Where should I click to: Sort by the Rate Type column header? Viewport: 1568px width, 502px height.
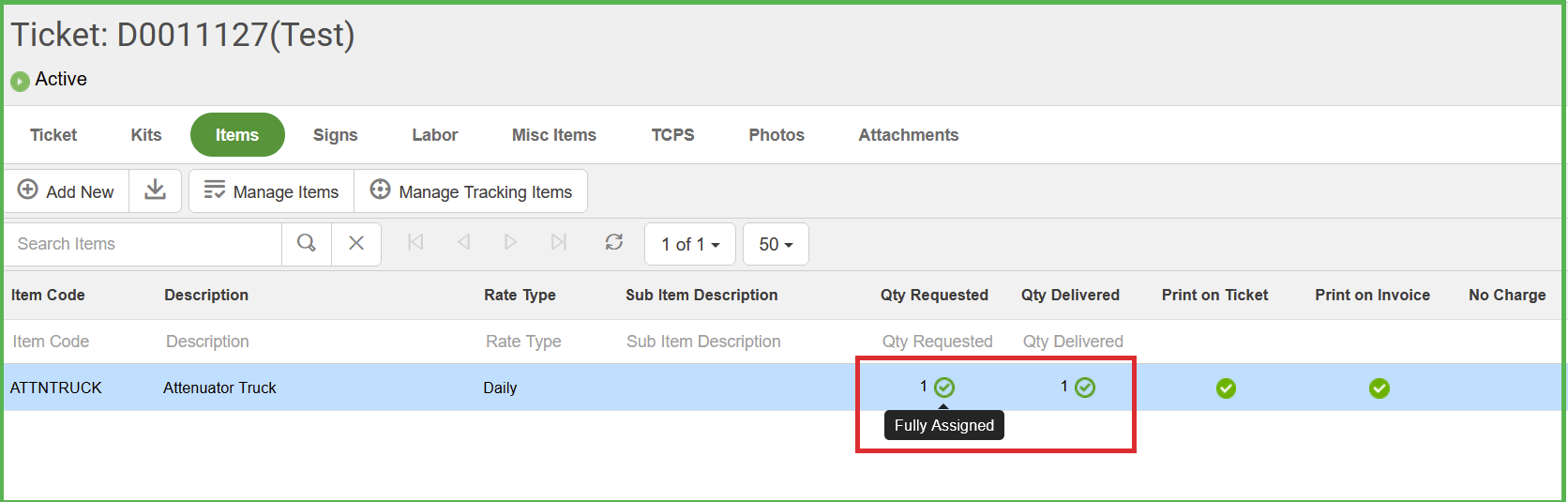click(520, 295)
